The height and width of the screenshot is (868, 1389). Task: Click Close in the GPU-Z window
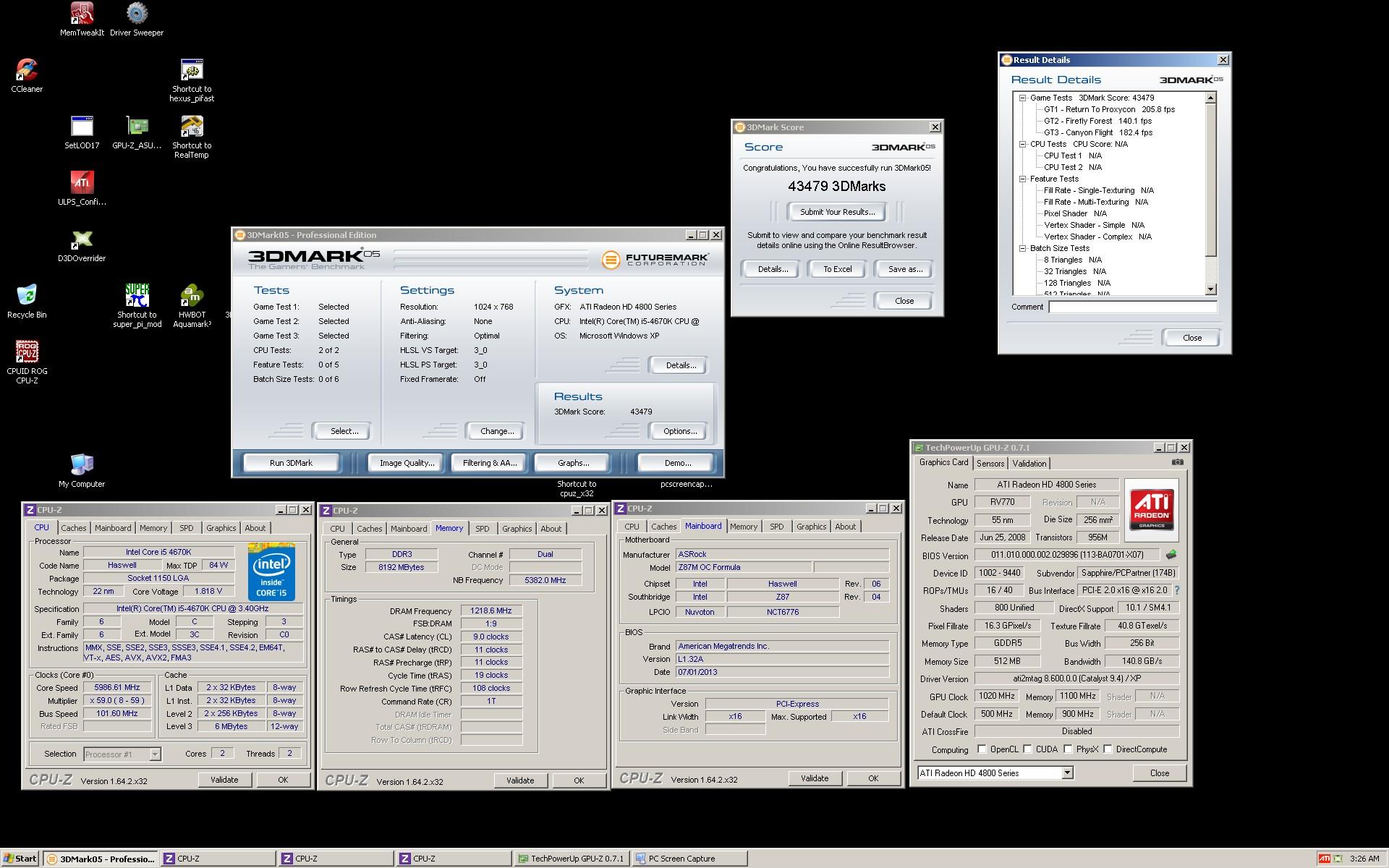coord(1160,773)
